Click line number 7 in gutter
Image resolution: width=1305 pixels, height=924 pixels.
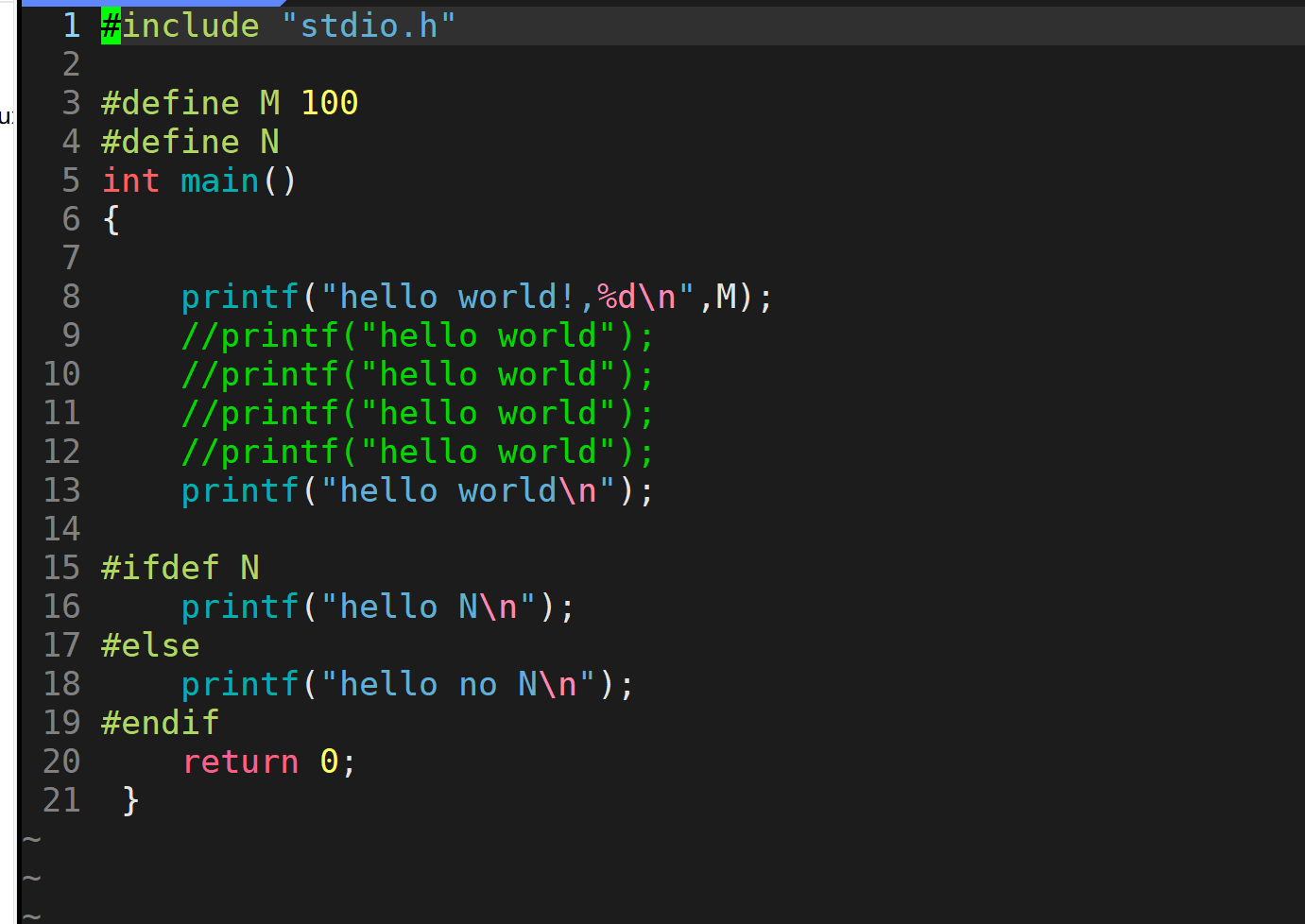(x=71, y=258)
